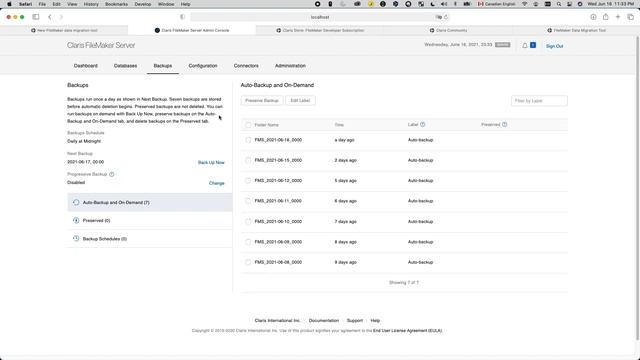Click the Auto-Backup and On-Demand circular icon
The height and width of the screenshot is (360, 640).
(x=76, y=202)
